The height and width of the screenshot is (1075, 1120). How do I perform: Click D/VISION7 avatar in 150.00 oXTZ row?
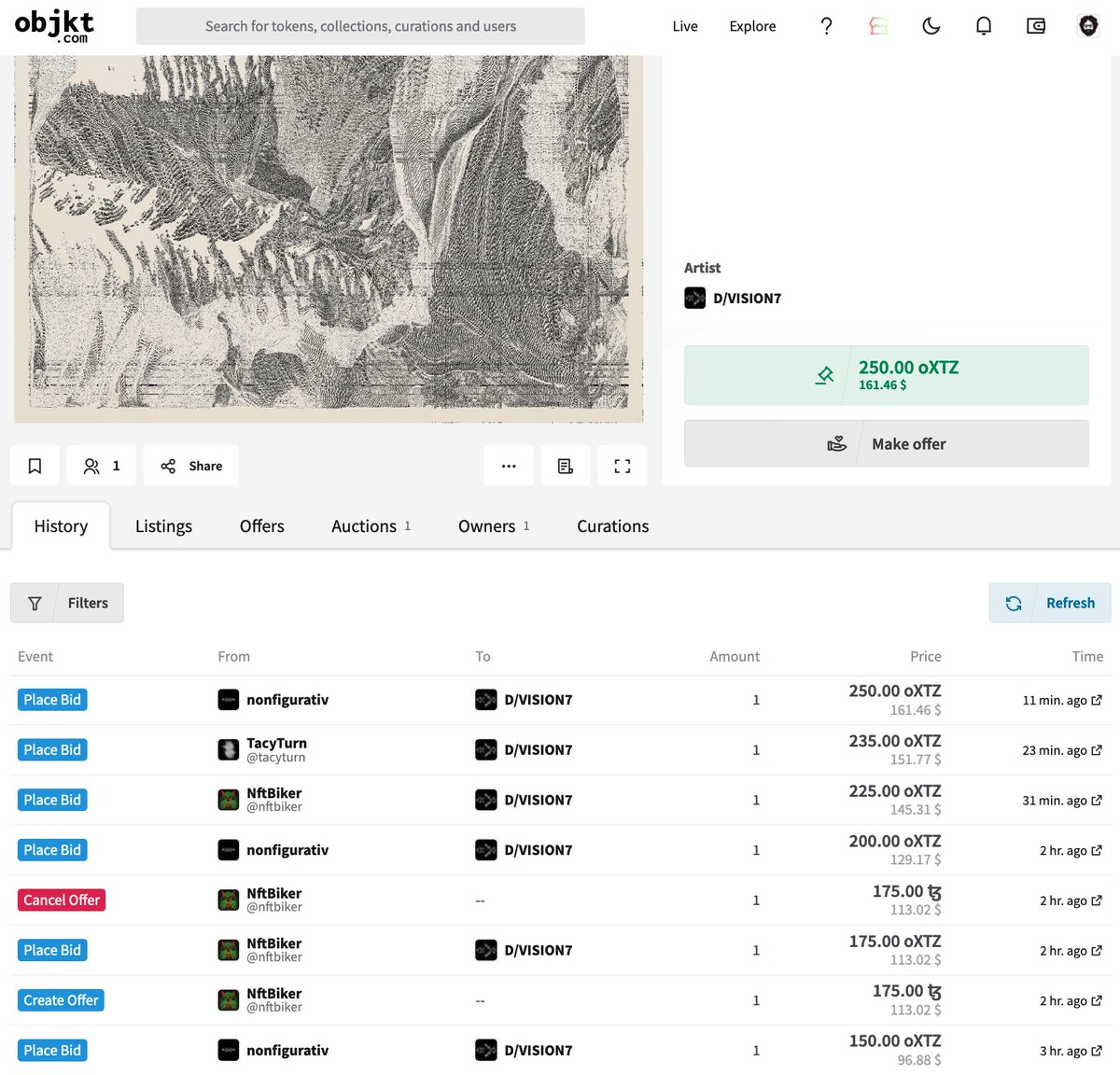486,1050
